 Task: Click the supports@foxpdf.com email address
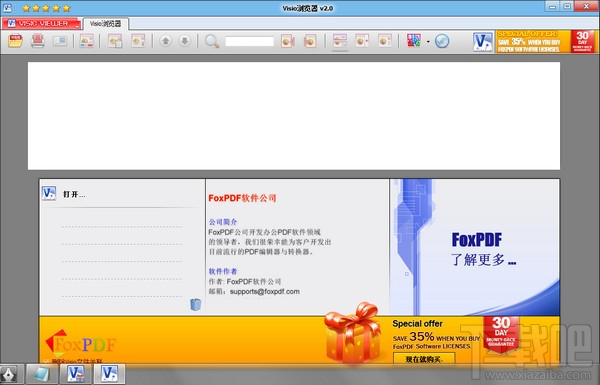[264, 292]
